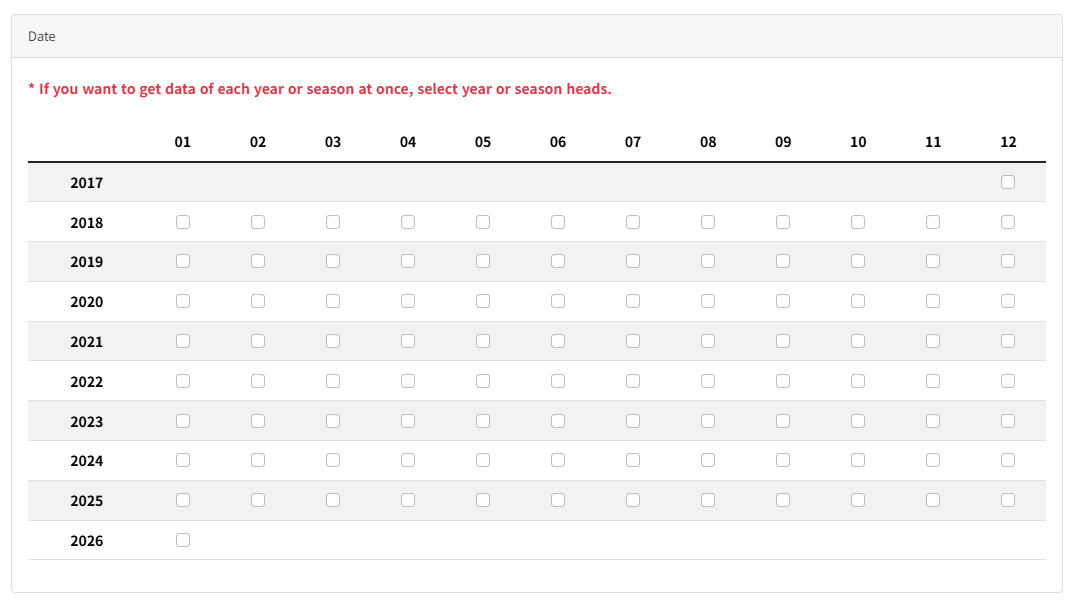Click the 08 month column header
Screen dimensions: 1087x610
click(x=708, y=142)
